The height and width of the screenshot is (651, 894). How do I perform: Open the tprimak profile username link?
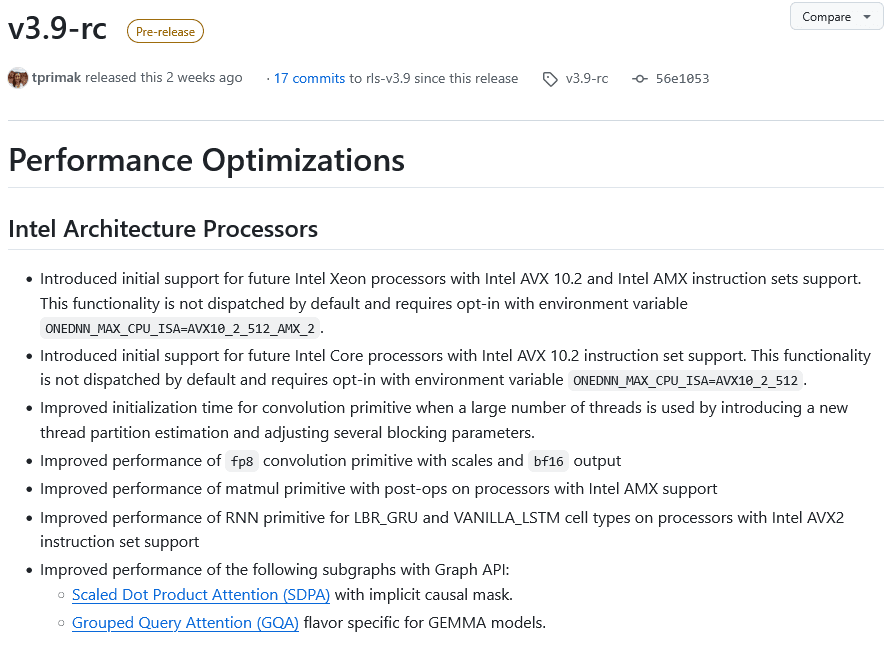pos(56,78)
